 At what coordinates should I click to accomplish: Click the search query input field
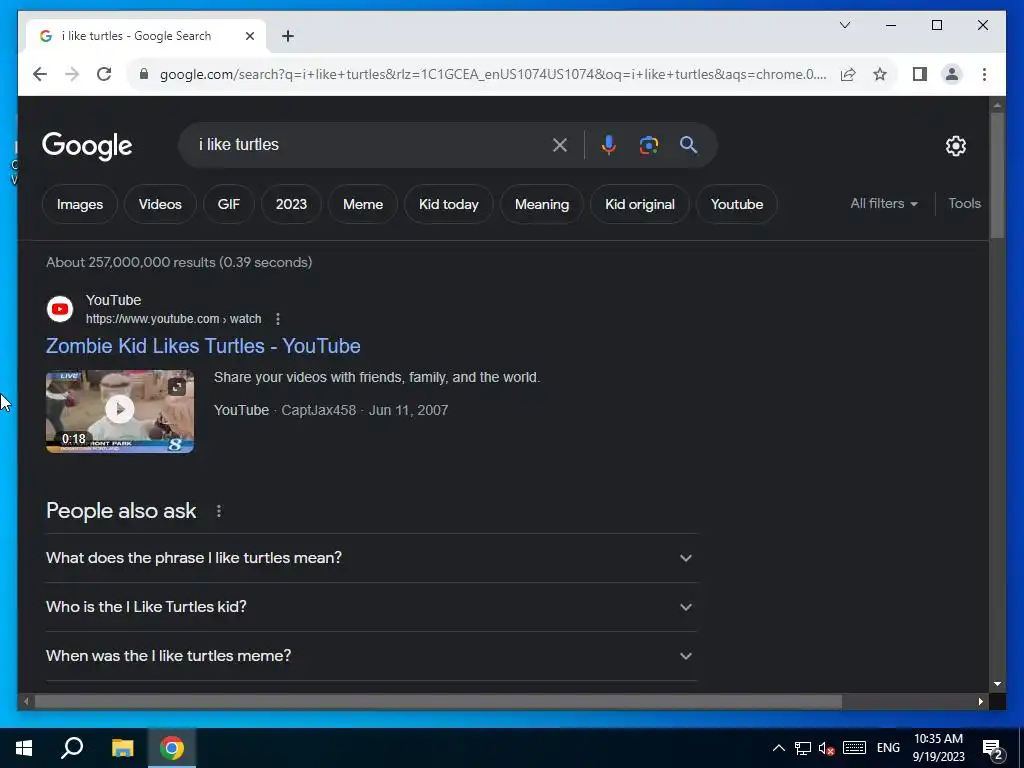coord(369,144)
